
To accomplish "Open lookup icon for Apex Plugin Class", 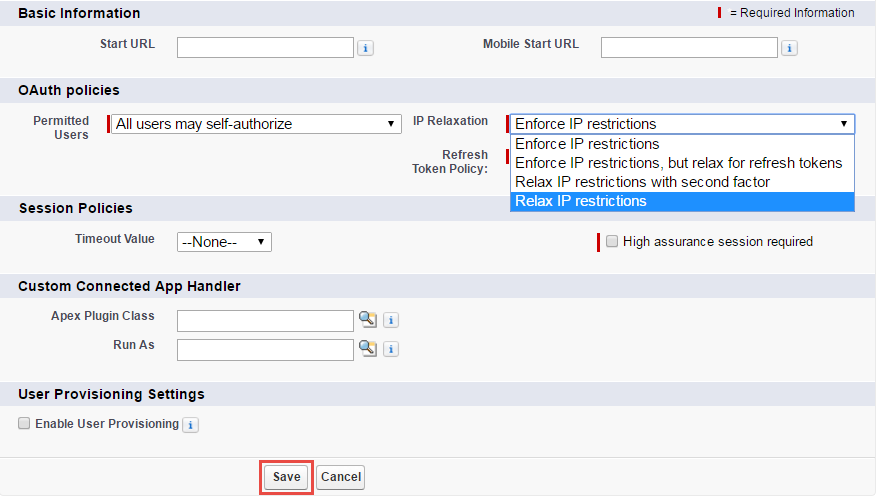I will 367,320.
